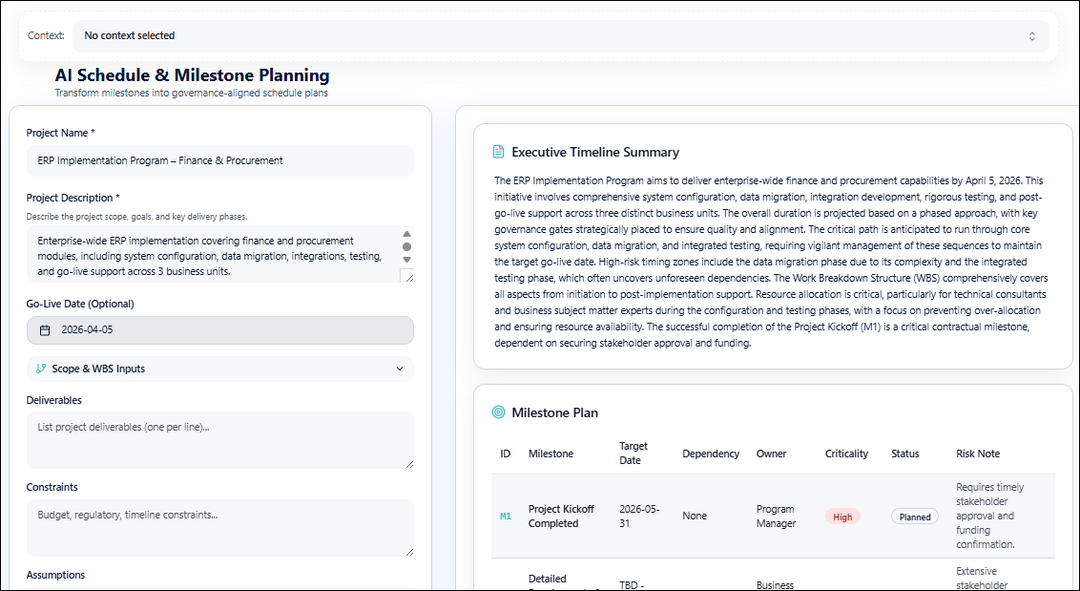Edit the Project Name field
Image resolution: width=1080 pixels, height=591 pixels.
tap(220, 160)
